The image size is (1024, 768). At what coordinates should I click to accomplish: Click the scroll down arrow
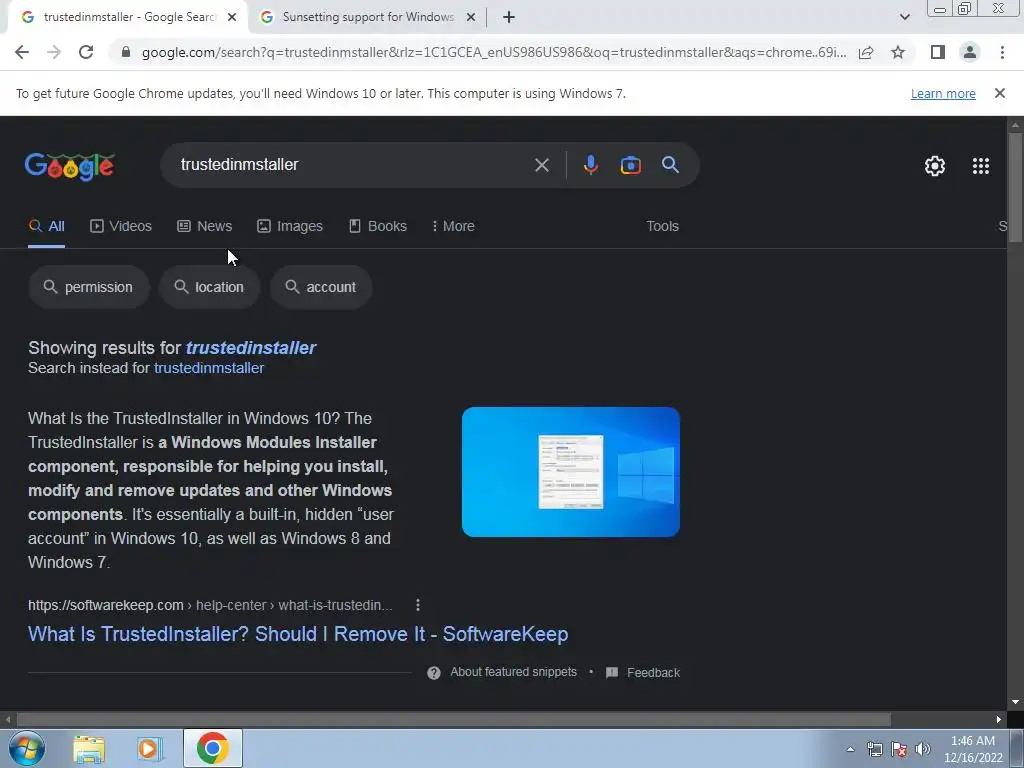pyautogui.click(x=1015, y=702)
